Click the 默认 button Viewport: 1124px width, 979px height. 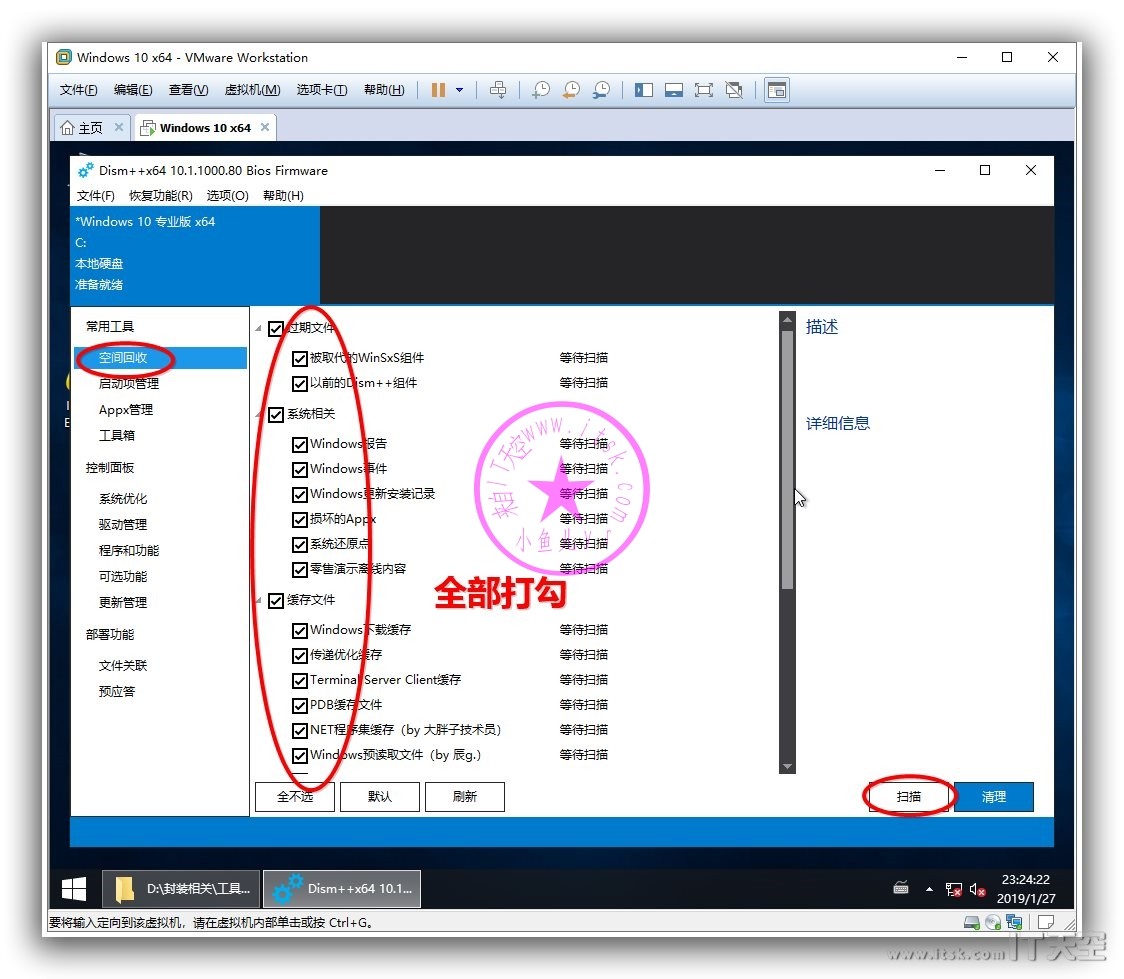point(379,797)
